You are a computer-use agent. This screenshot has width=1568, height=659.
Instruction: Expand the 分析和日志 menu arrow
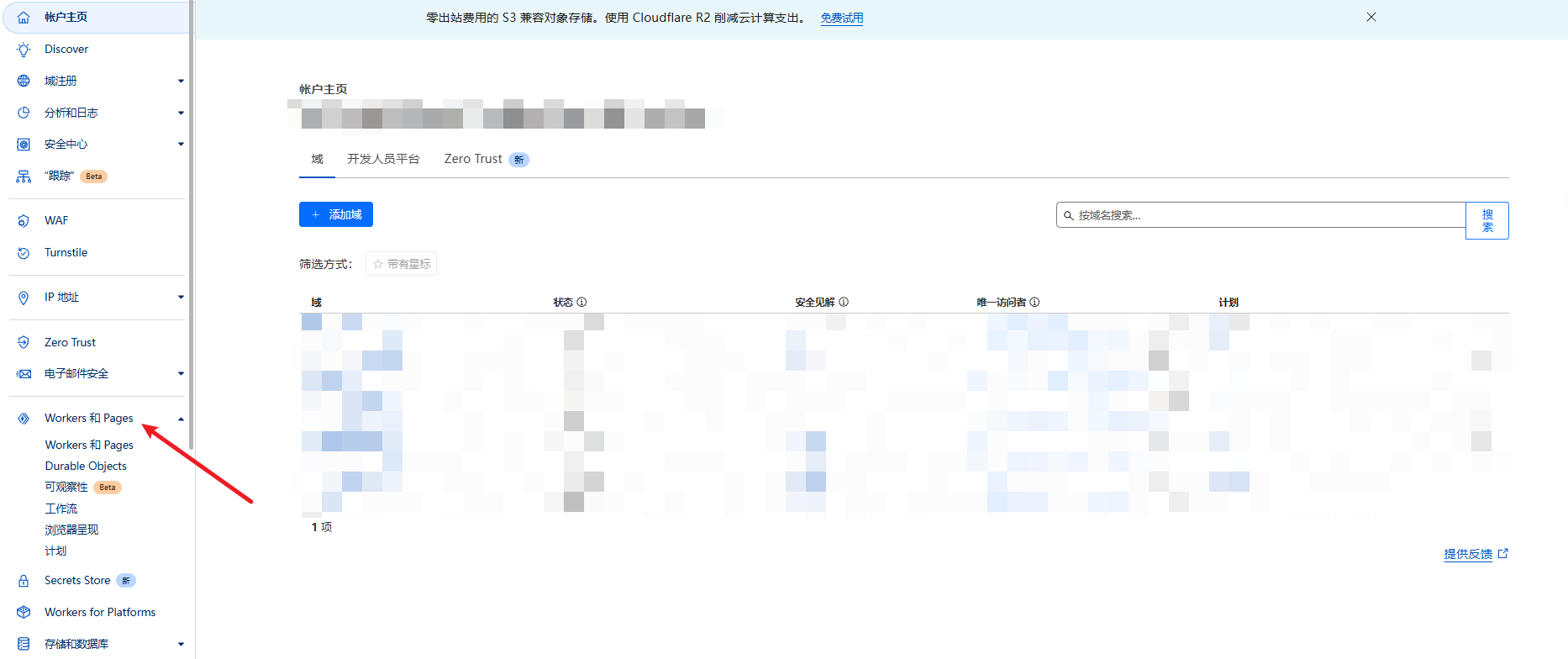coord(181,113)
